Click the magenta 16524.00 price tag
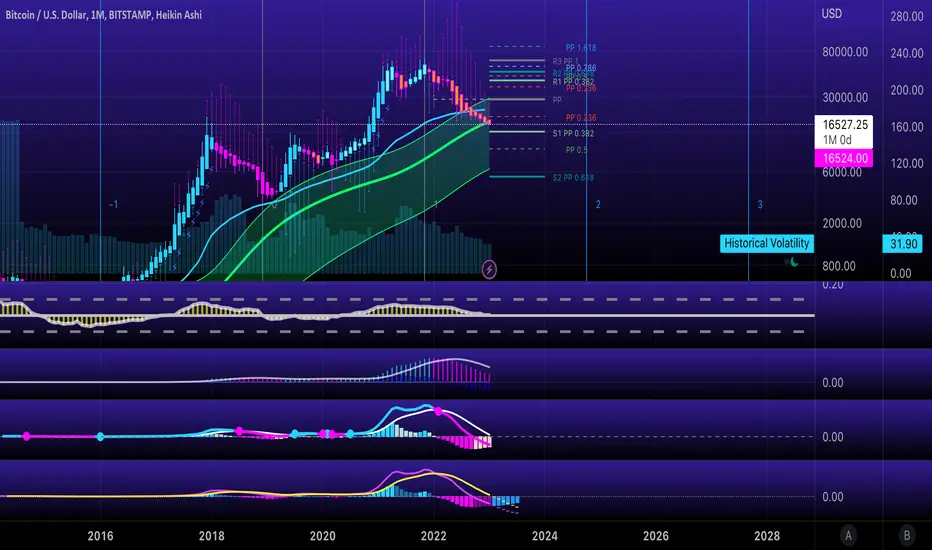The width and height of the screenshot is (932, 550). coord(843,158)
